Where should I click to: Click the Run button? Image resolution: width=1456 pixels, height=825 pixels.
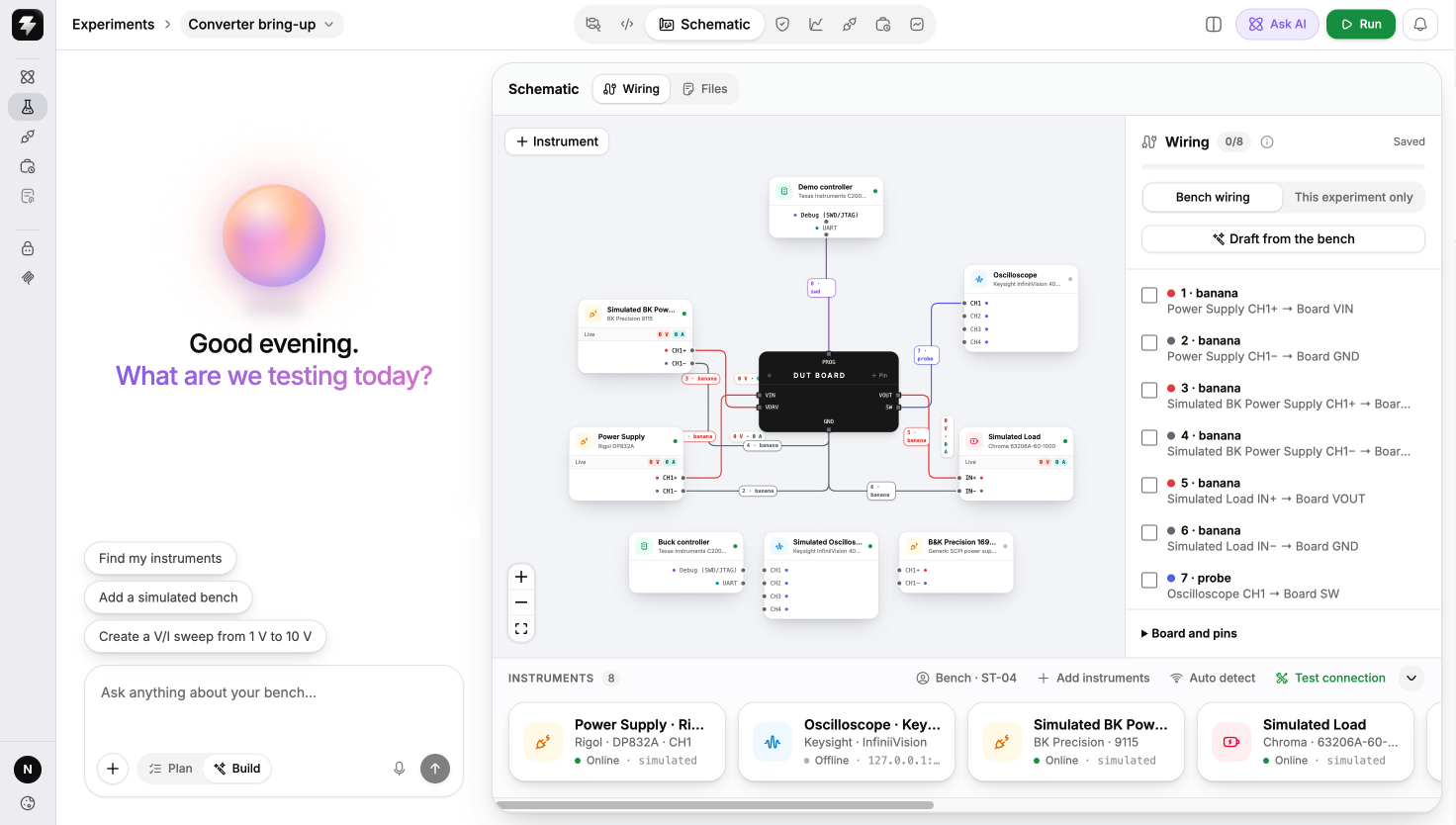point(1361,25)
